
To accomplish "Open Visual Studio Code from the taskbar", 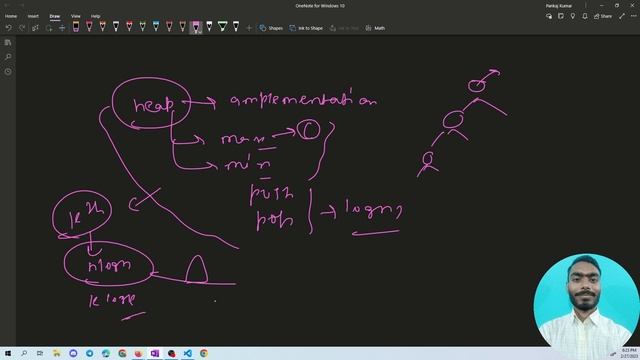I will tap(187, 353).
